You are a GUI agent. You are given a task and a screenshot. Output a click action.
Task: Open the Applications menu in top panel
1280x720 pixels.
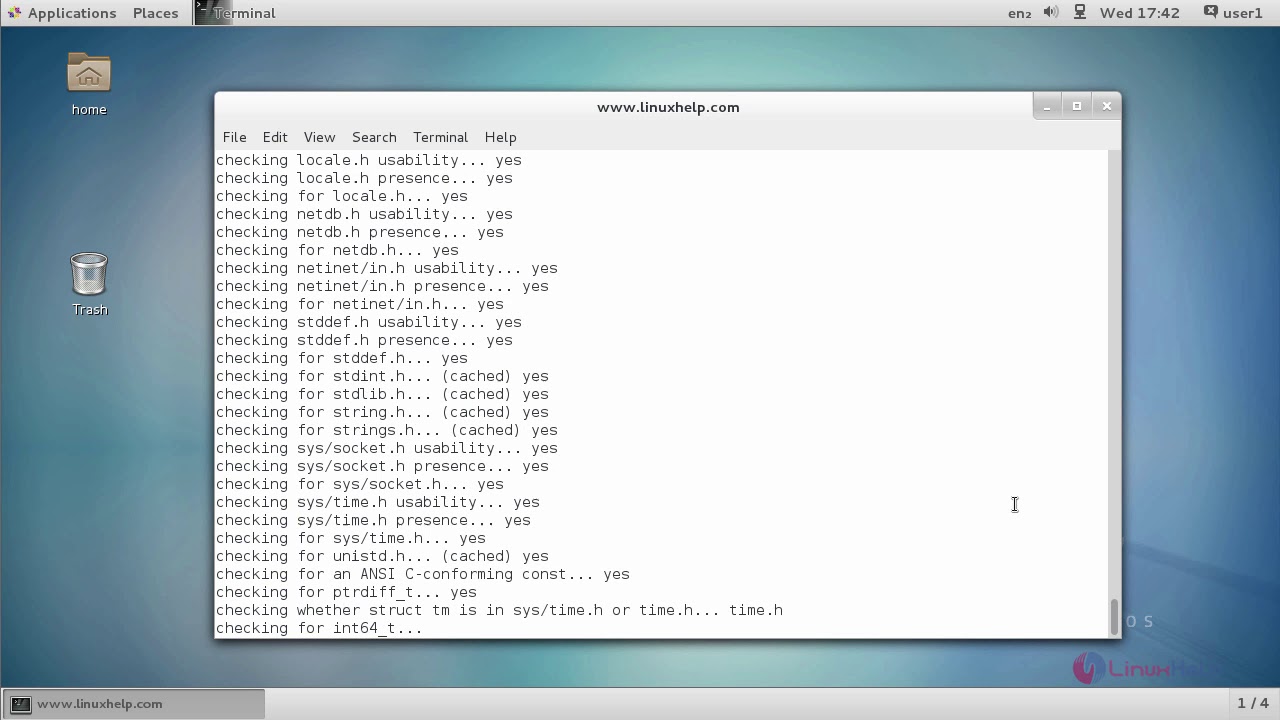pyautogui.click(x=61, y=13)
